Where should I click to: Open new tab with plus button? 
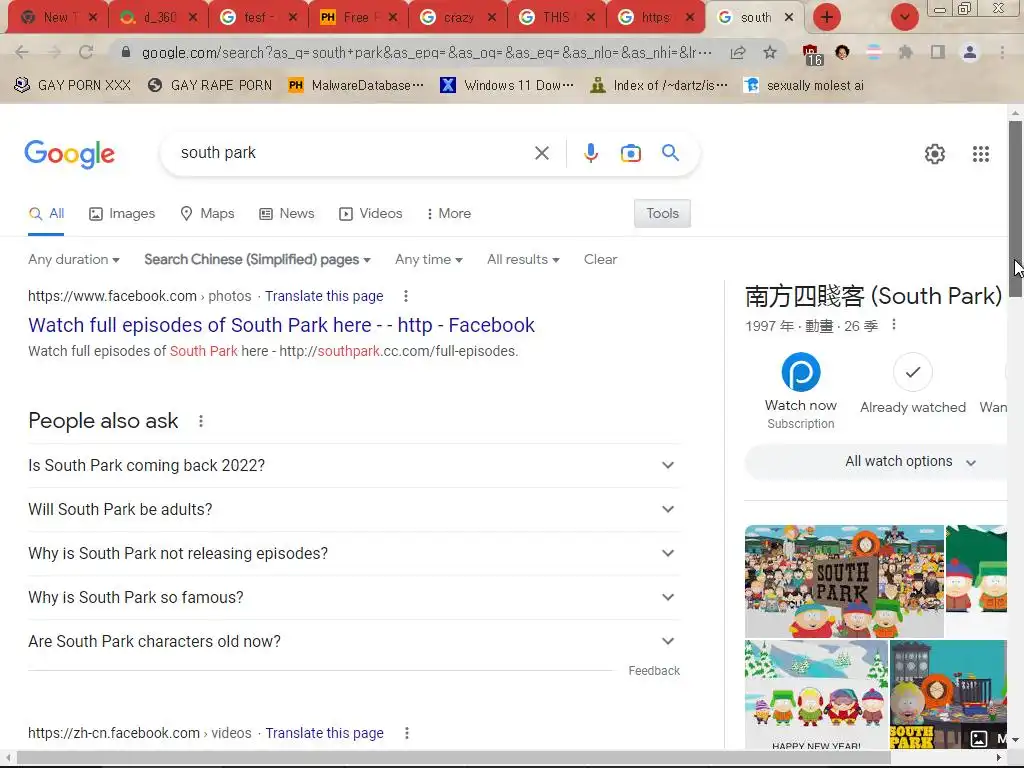pos(827,18)
